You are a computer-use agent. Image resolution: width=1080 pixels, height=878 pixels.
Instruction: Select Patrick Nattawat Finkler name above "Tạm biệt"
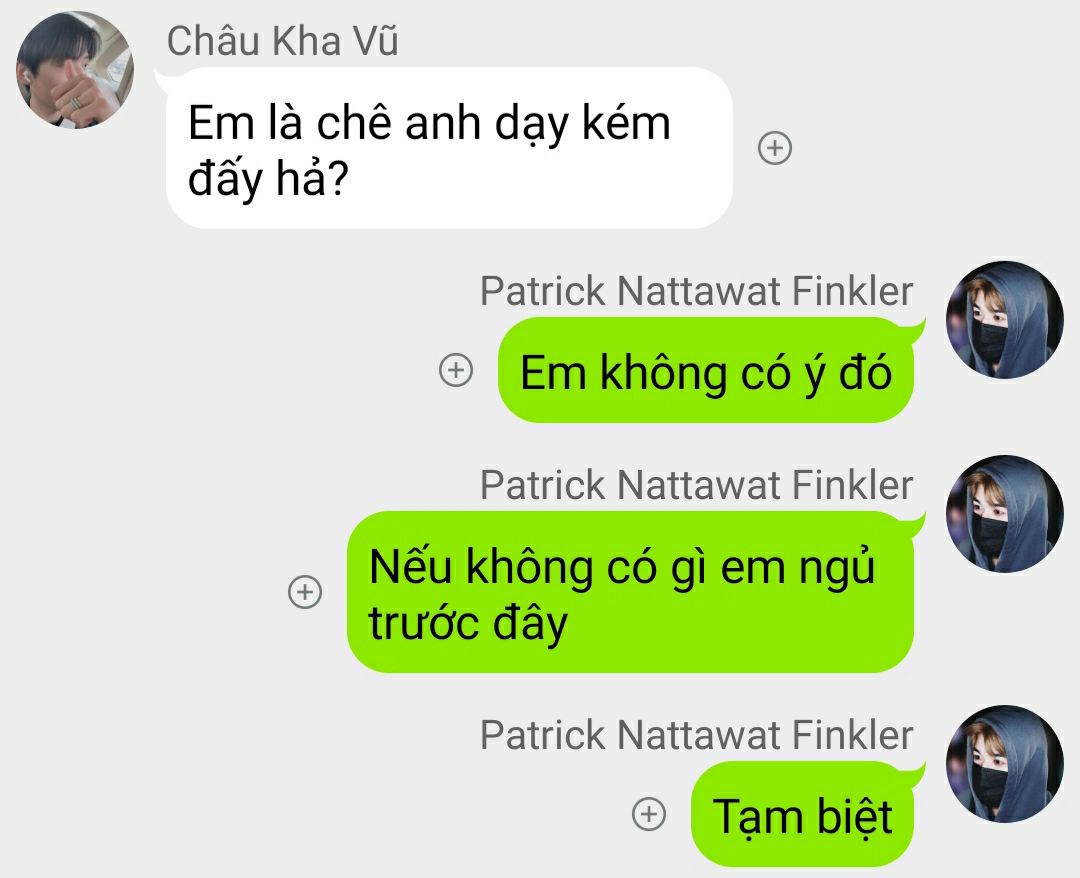(x=696, y=735)
